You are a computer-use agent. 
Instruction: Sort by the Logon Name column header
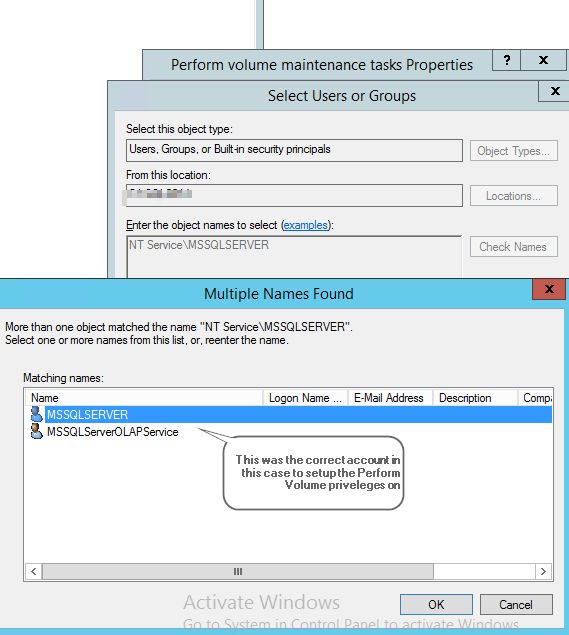pyautogui.click(x=305, y=398)
